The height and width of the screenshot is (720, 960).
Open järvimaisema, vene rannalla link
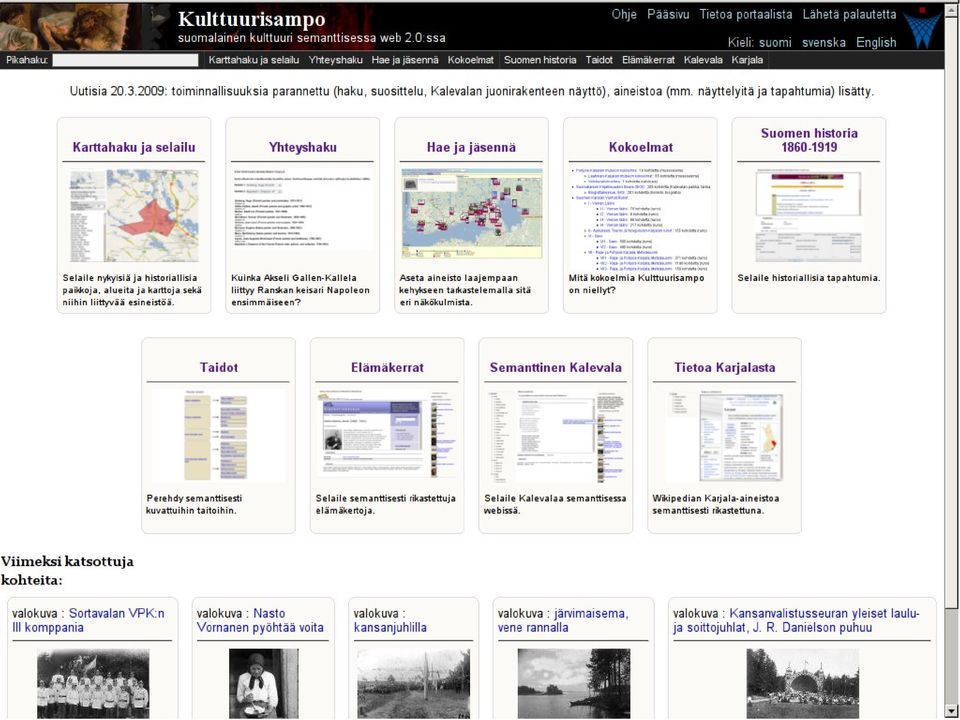[563, 620]
